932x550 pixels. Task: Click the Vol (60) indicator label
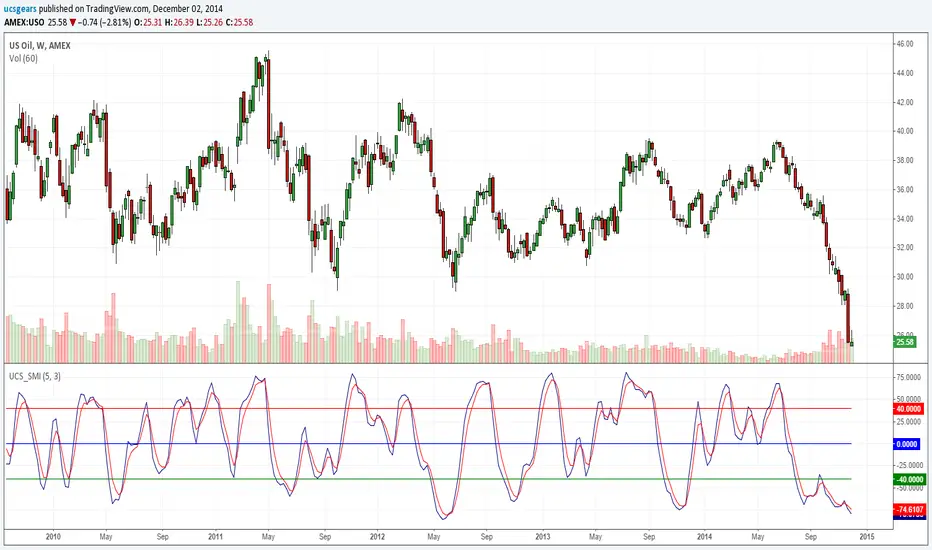23,58
